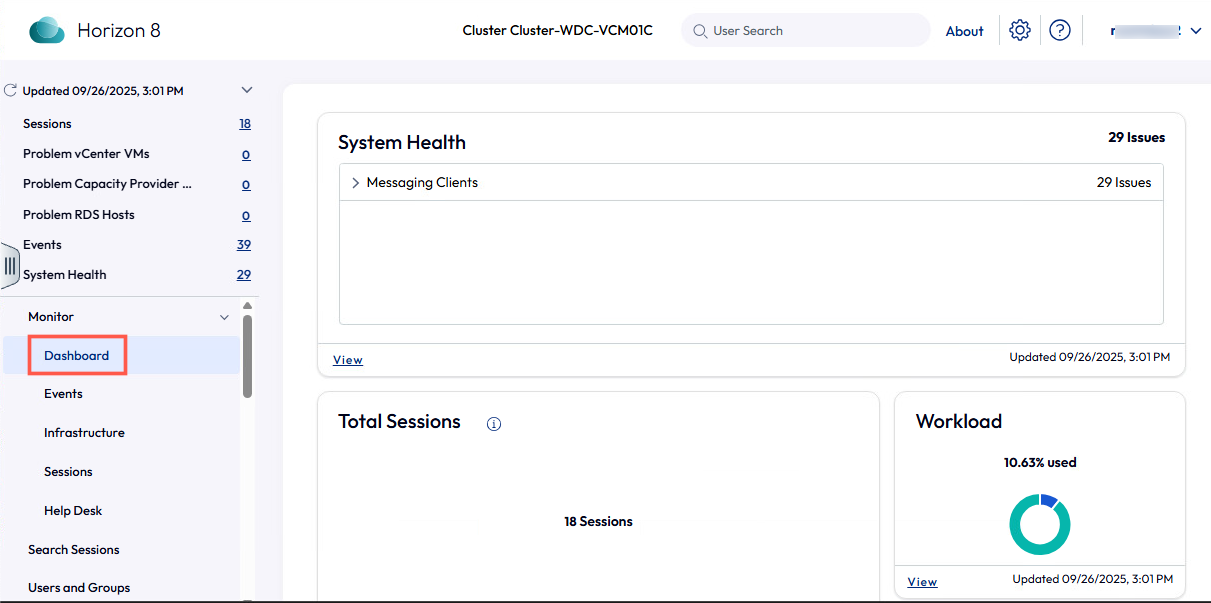Collapse the Monitor menu section
Viewport: 1211px width, 603px height.
coord(224,317)
